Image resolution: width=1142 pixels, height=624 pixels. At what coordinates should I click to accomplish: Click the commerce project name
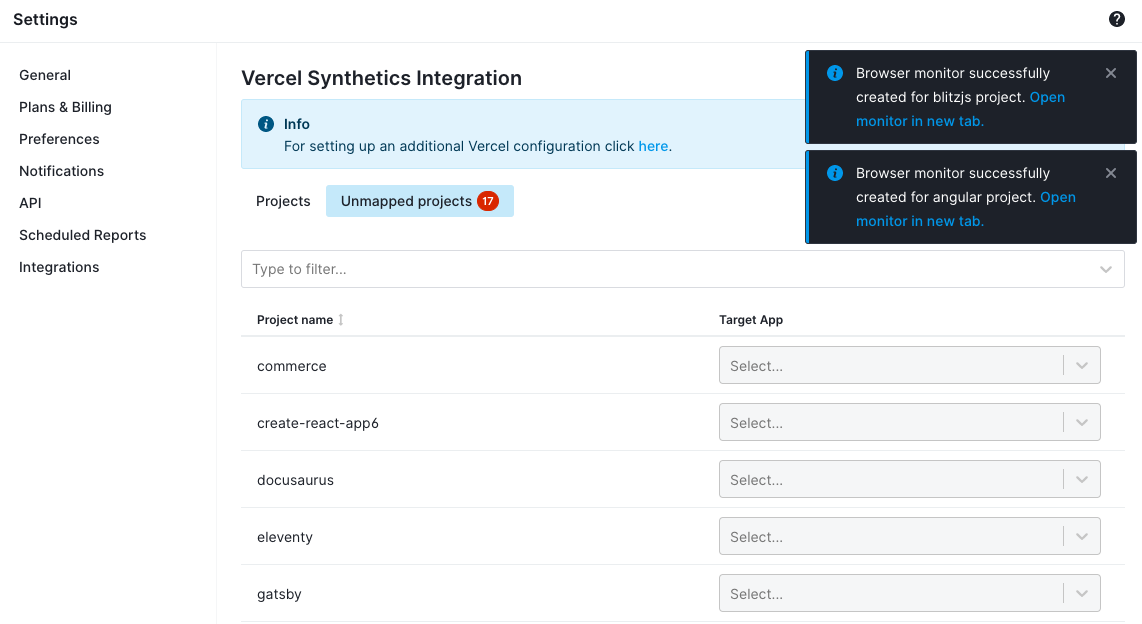[x=291, y=366]
